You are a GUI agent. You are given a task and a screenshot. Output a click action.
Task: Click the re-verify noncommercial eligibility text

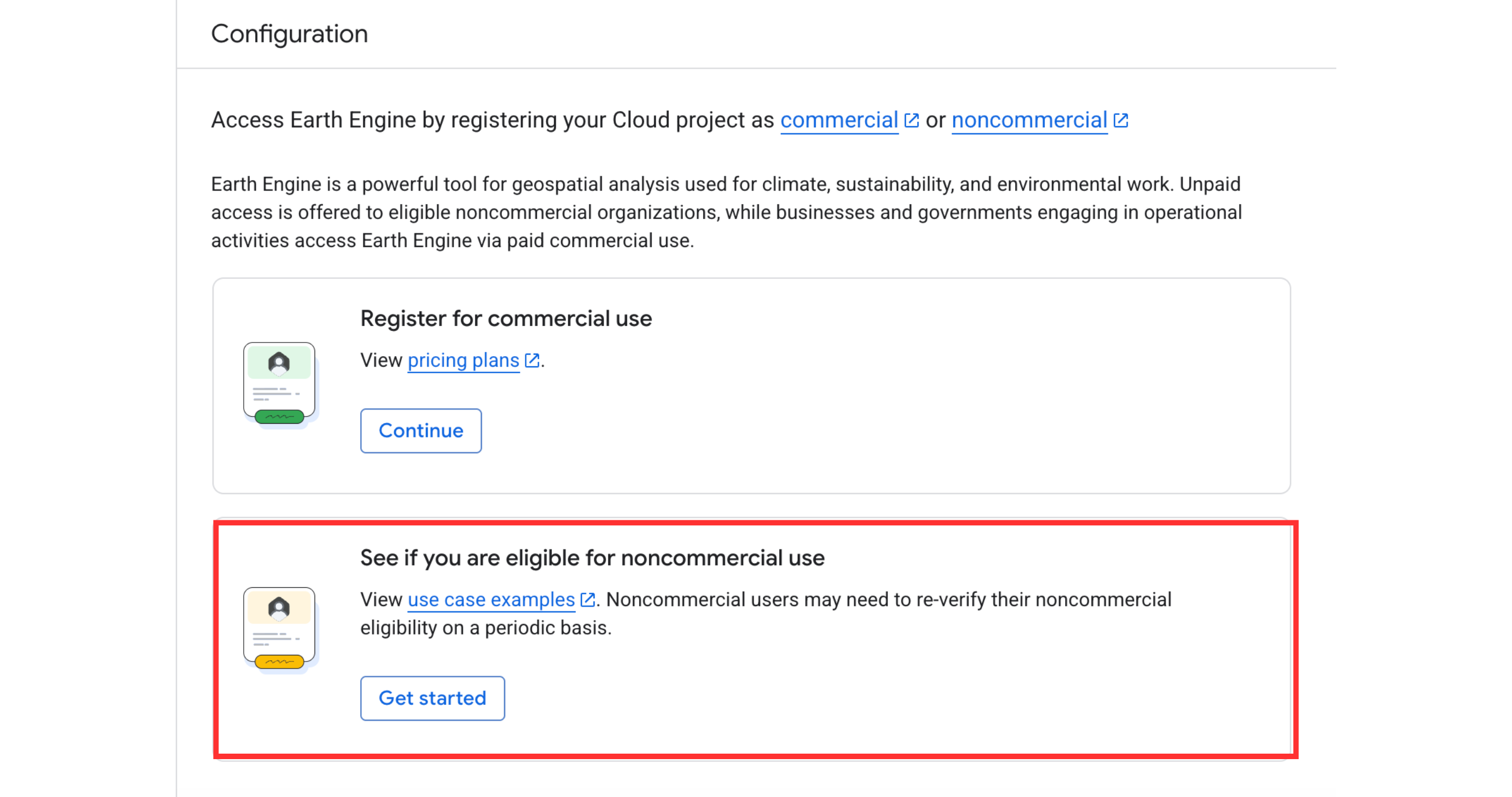pyautogui.click(x=887, y=600)
